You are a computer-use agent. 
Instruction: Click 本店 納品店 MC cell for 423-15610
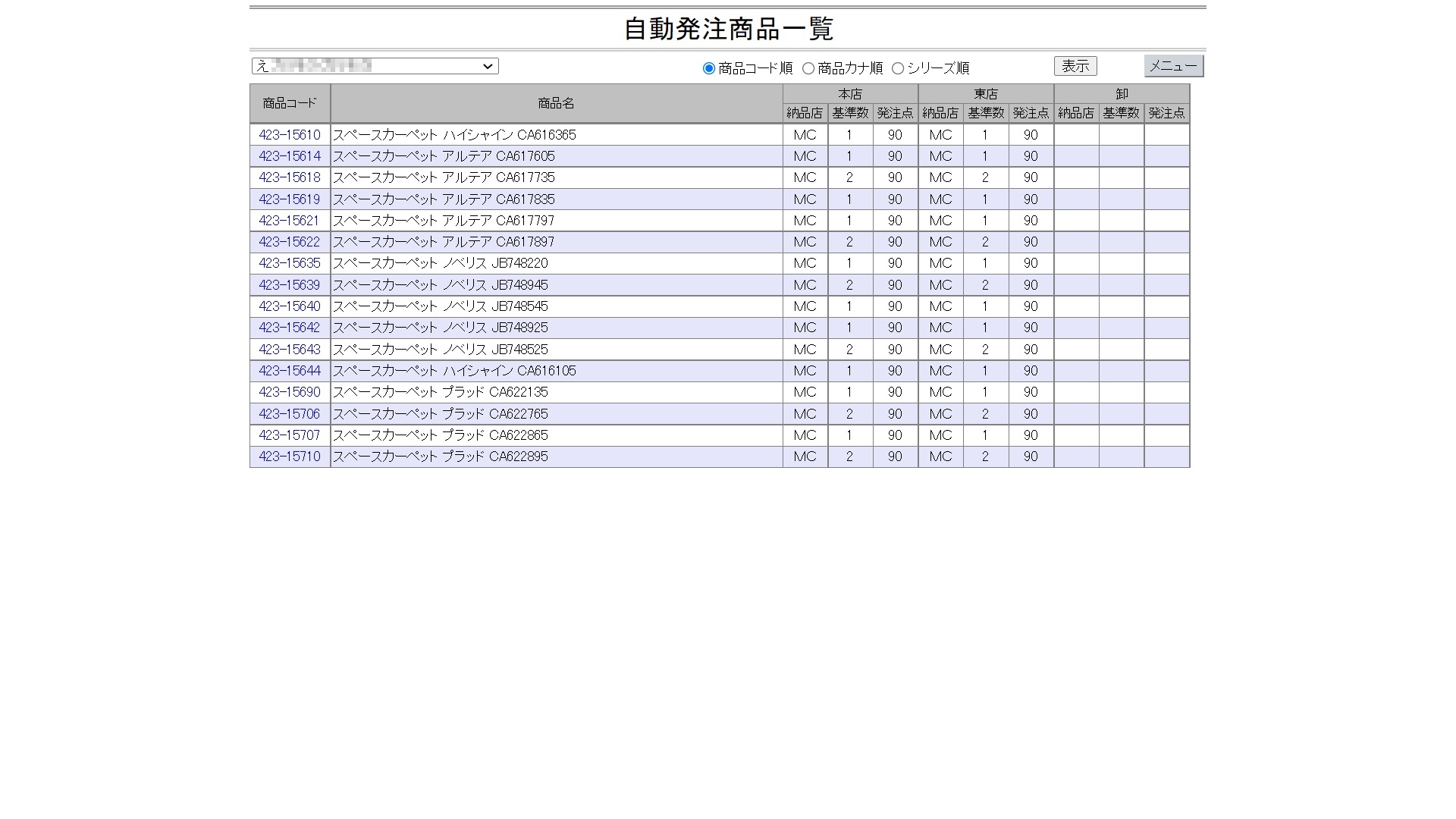coord(805,135)
